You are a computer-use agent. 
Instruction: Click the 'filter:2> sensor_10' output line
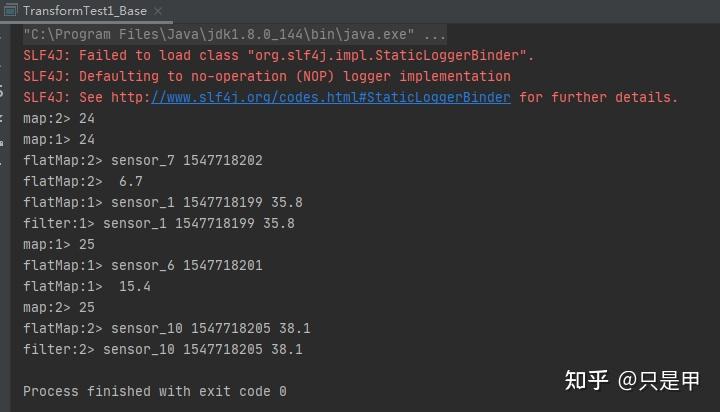tap(163, 350)
